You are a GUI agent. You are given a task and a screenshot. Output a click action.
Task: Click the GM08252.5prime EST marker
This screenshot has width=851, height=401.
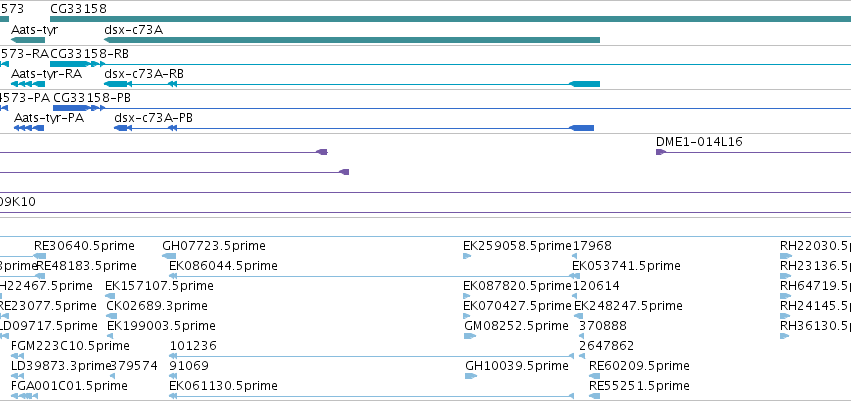(x=470, y=336)
